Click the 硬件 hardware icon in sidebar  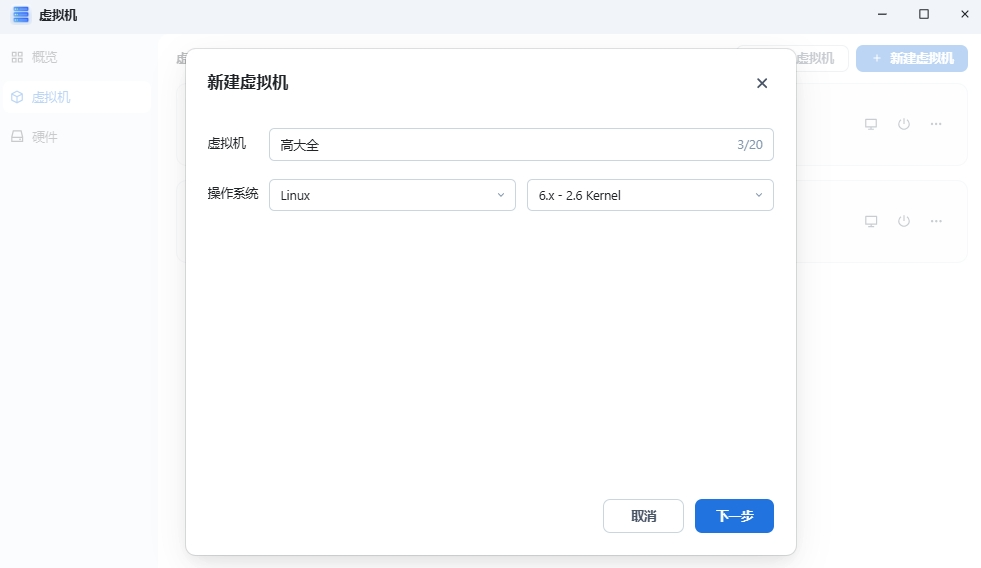click(17, 137)
